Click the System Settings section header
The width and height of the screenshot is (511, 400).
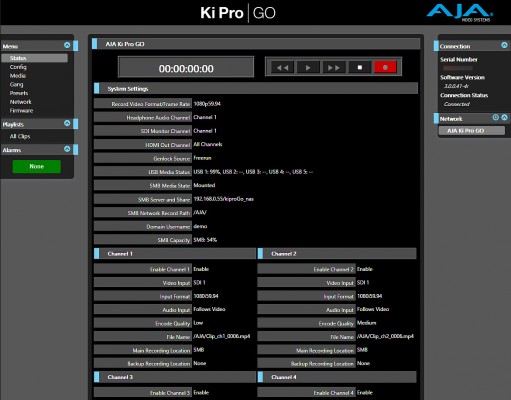click(x=256, y=89)
